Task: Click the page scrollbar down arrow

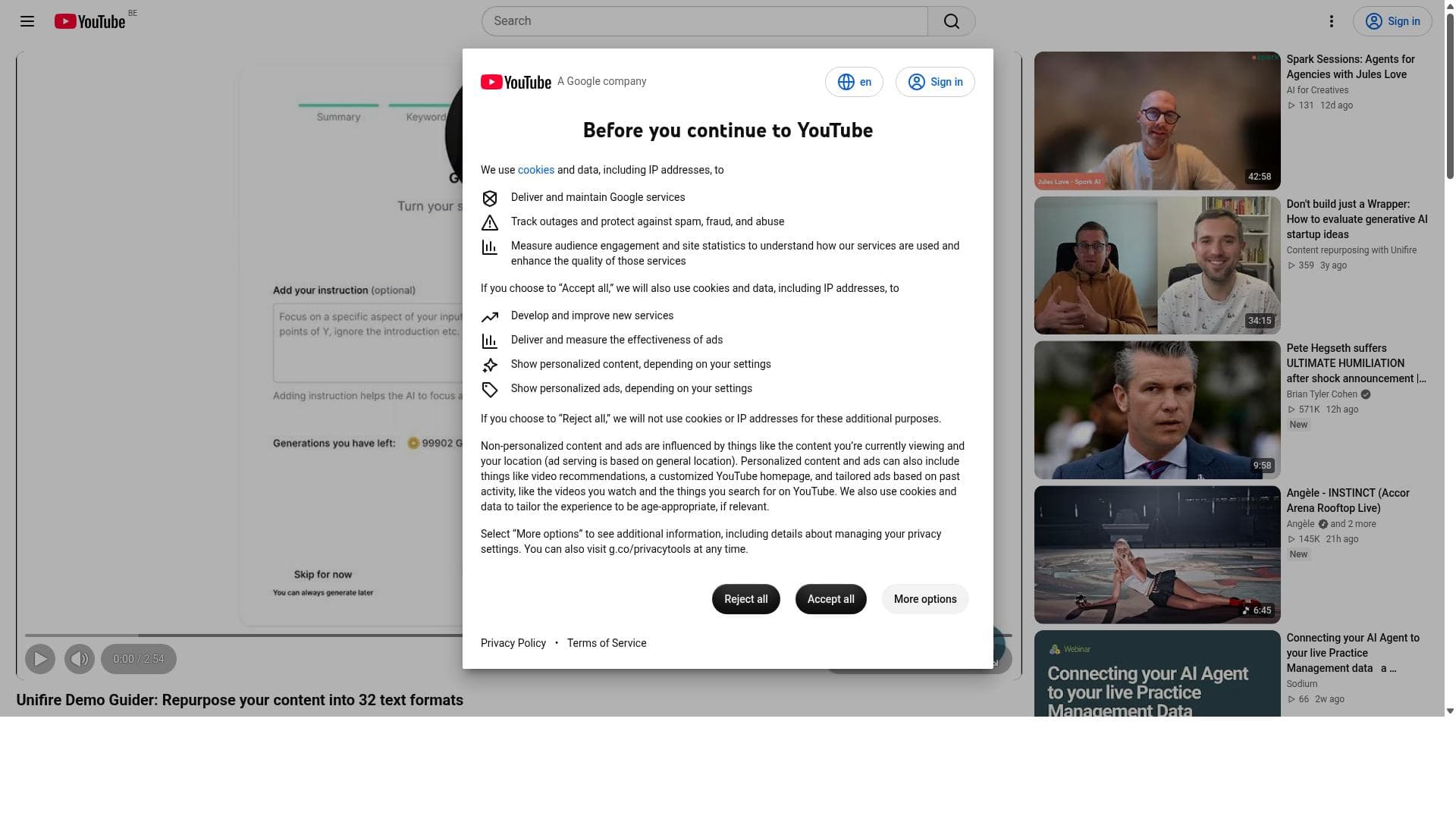Action: [1450, 711]
